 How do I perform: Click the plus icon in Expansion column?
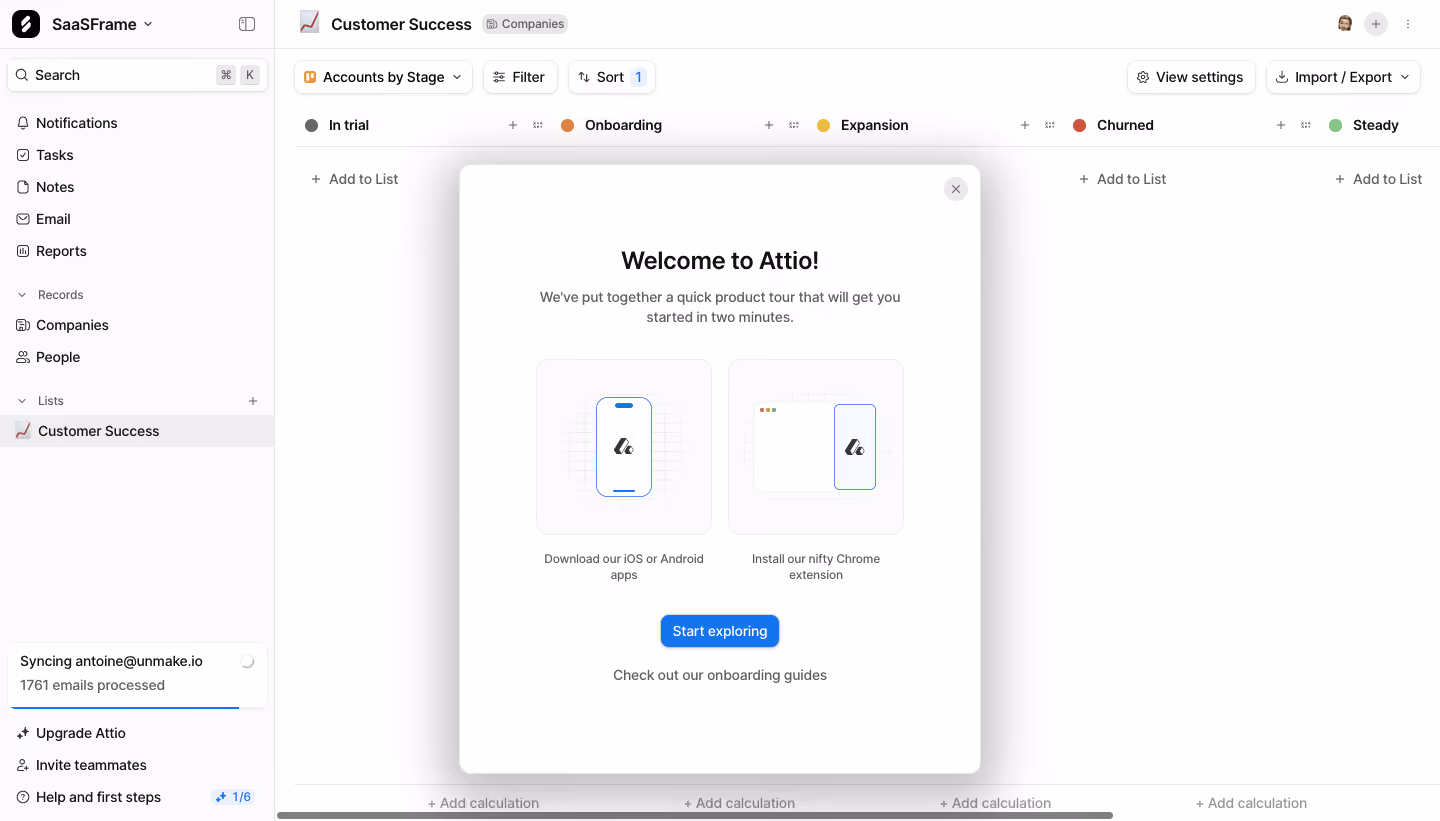point(1025,125)
